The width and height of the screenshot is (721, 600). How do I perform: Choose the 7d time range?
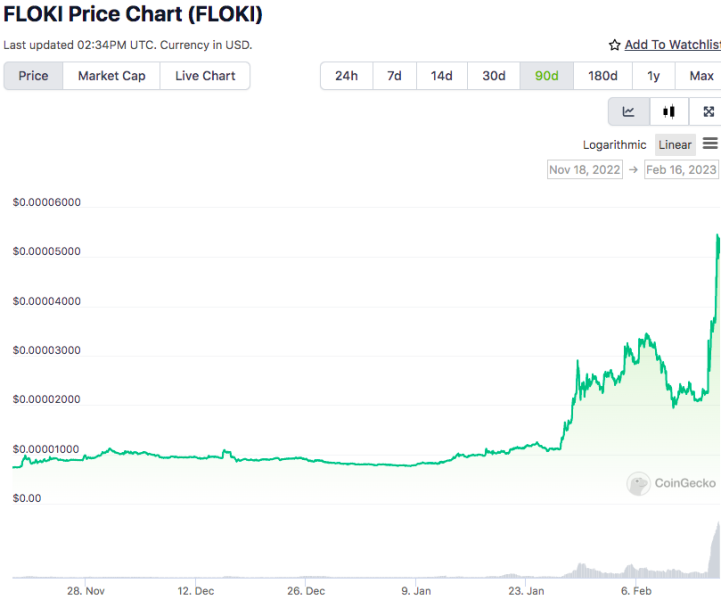394,76
